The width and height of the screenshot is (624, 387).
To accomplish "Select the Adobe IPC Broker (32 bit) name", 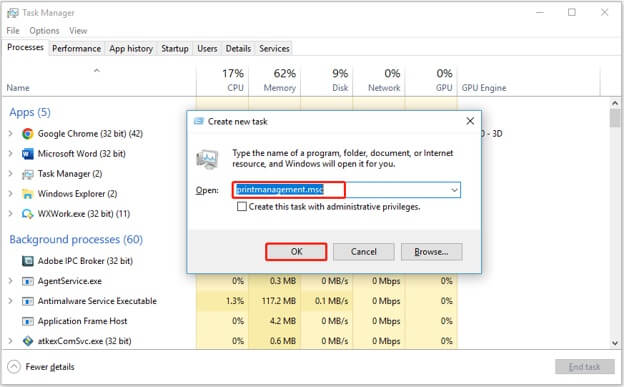I will [85, 261].
